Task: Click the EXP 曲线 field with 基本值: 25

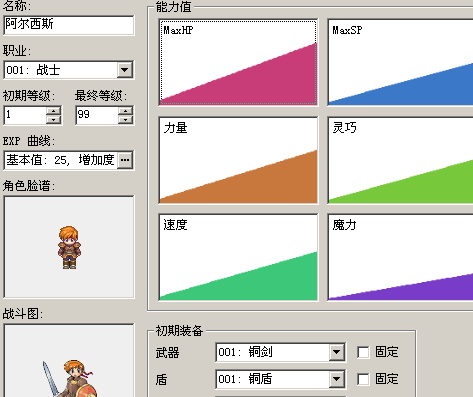Action: (61, 160)
